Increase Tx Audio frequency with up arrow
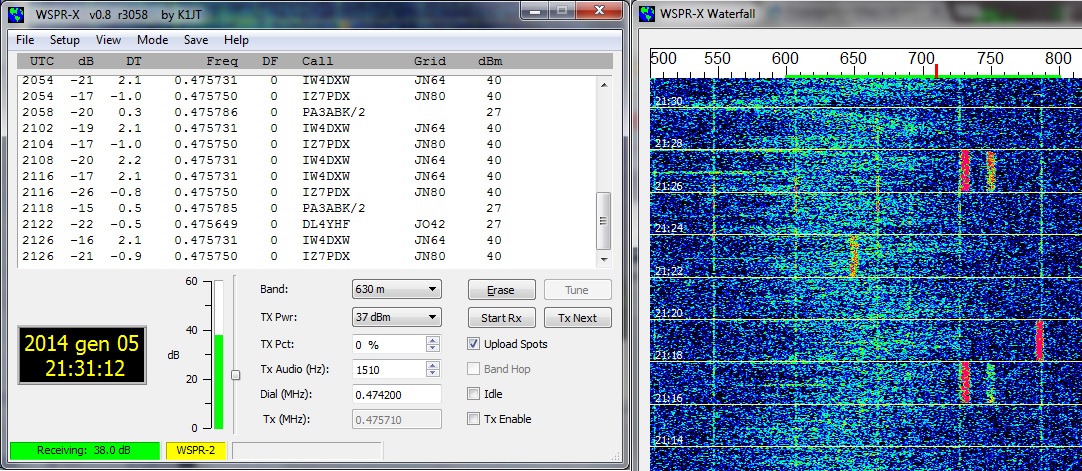This screenshot has width=1082, height=471. click(433, 365)
